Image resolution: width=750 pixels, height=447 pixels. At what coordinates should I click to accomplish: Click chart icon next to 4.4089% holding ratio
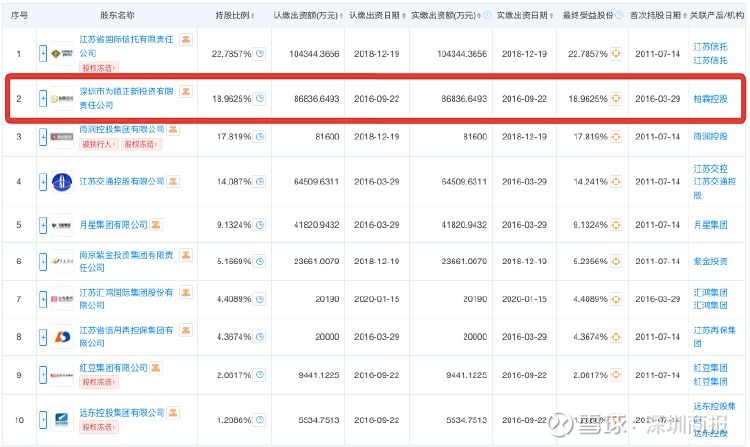260,299
